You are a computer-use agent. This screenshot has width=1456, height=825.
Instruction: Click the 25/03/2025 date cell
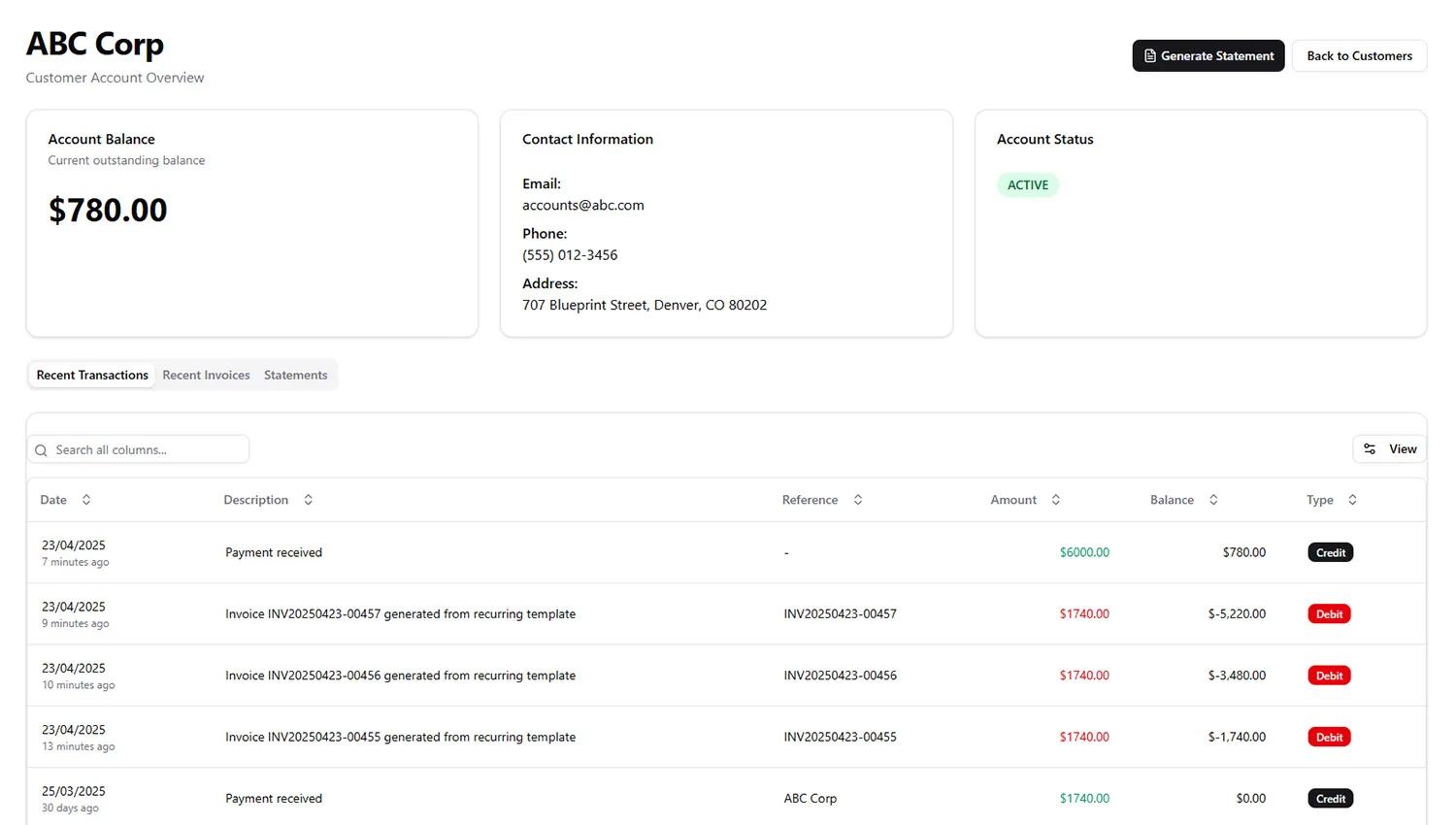[x=74, y=792]
